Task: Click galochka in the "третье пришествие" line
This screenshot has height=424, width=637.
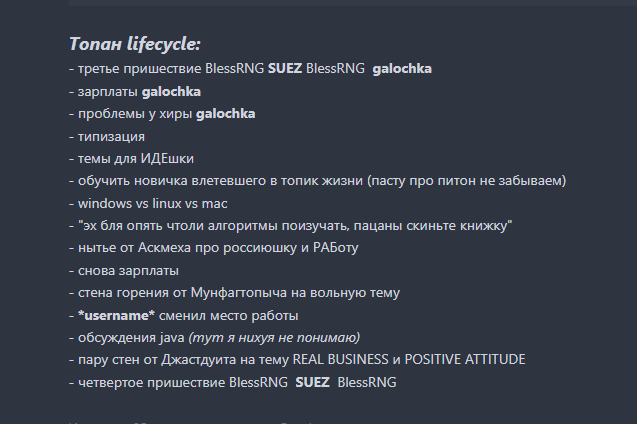Action: (x=402, y=69)
